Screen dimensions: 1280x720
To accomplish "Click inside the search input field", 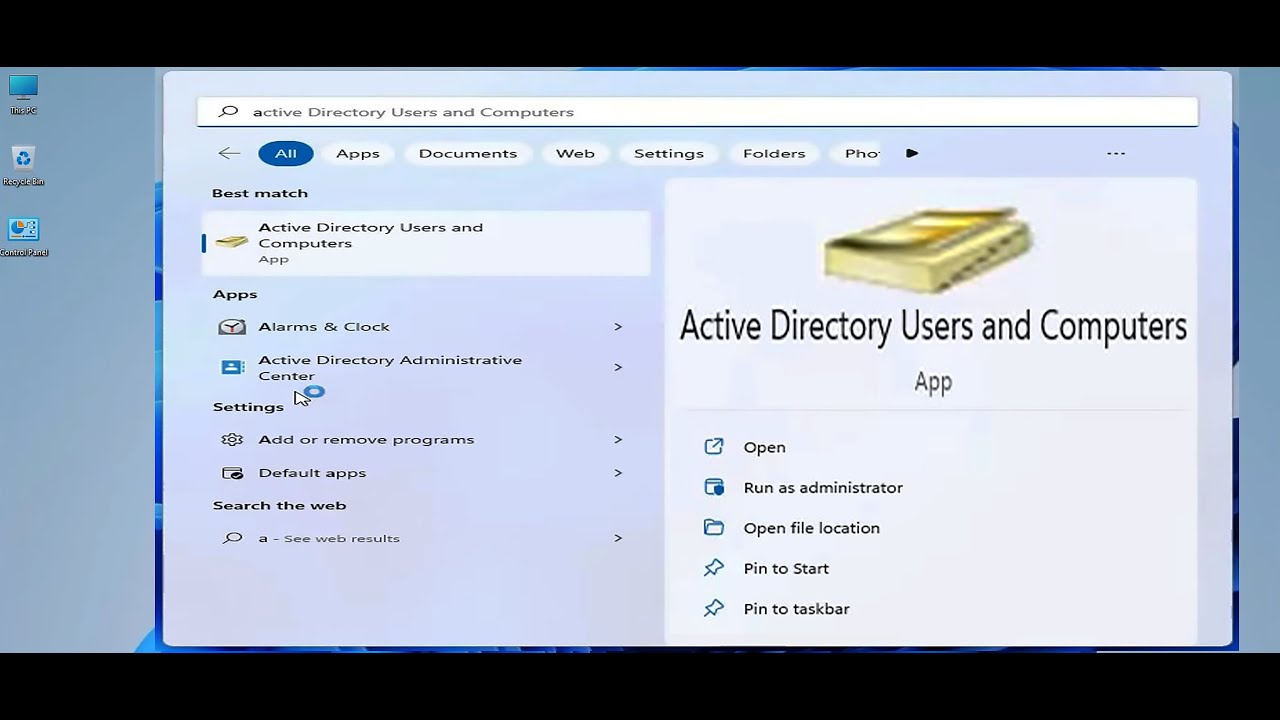I will pos(600,111).
